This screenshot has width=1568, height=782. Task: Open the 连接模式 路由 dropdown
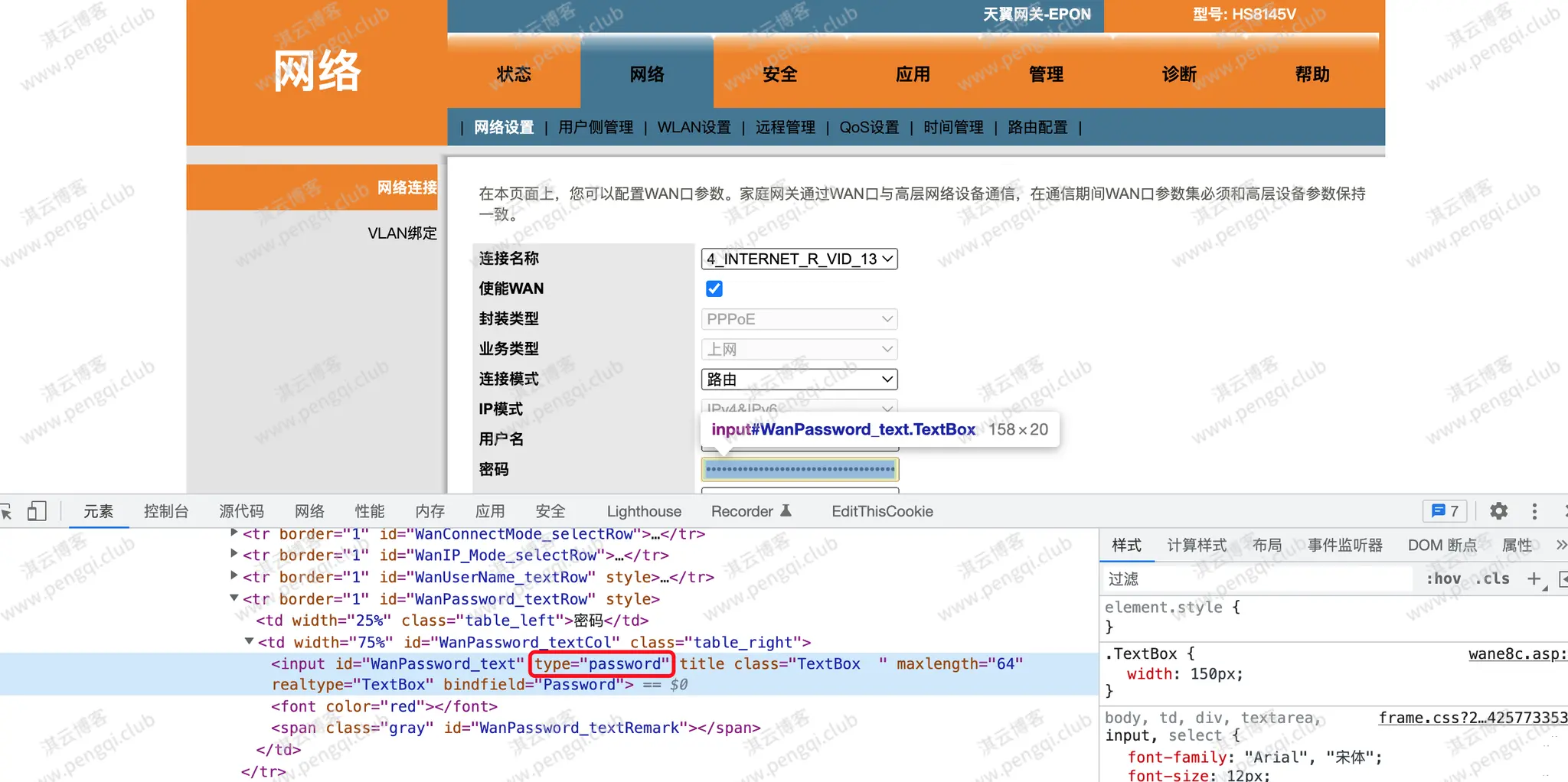click(799, 380)
